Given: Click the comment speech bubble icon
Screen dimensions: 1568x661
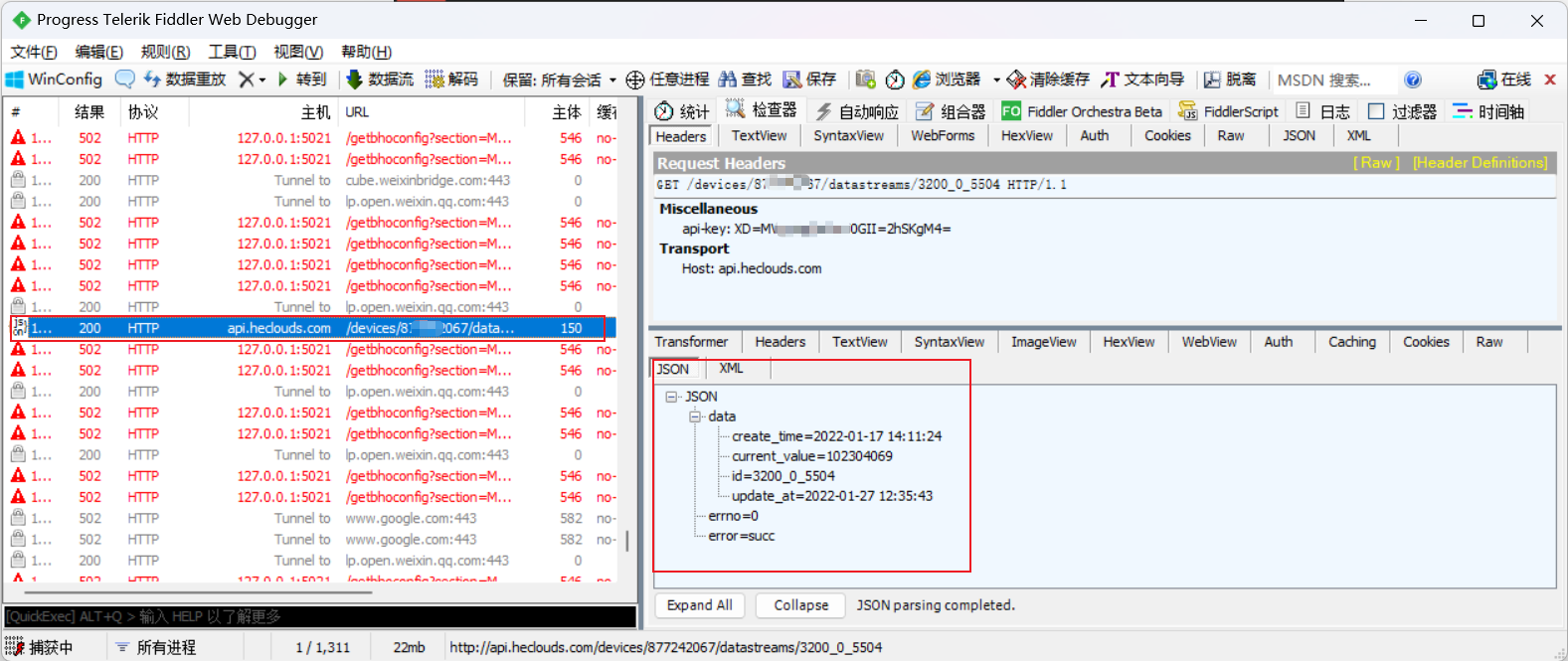Looking at the screenshot, I should point(124,80).
